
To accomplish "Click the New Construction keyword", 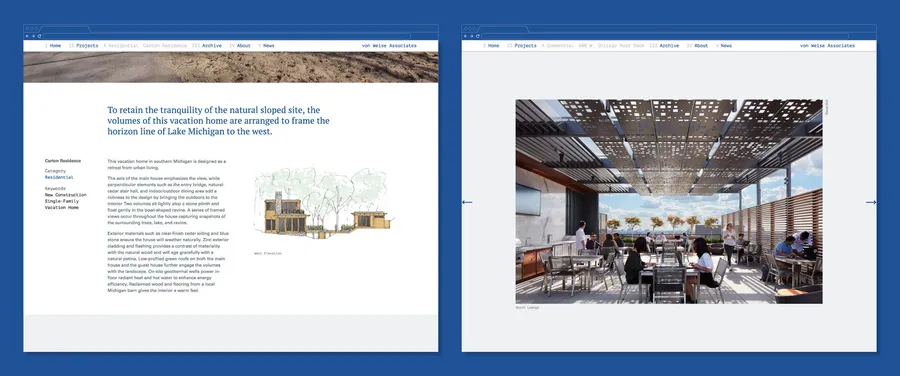I will (66, 195).
